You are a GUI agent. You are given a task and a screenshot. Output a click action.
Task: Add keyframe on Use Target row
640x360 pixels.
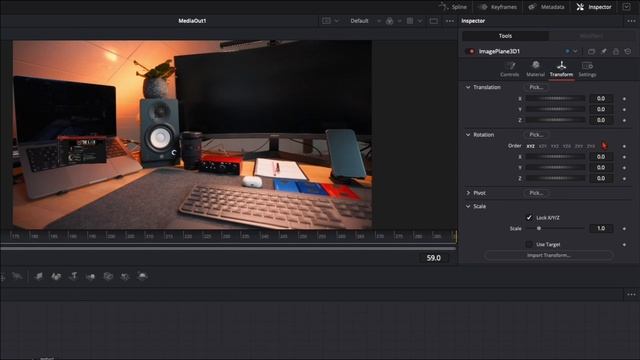point(624,244)
